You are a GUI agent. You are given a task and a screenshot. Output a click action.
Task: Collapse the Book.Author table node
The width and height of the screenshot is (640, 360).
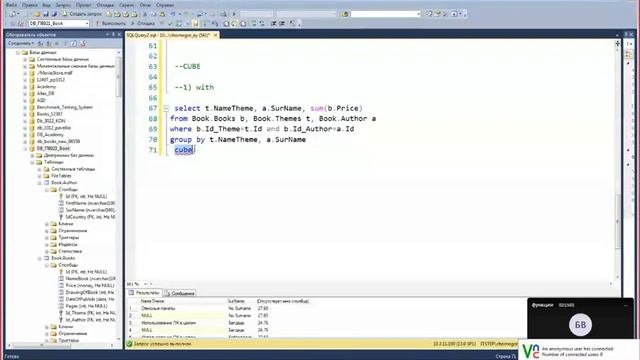click(40, 183)
